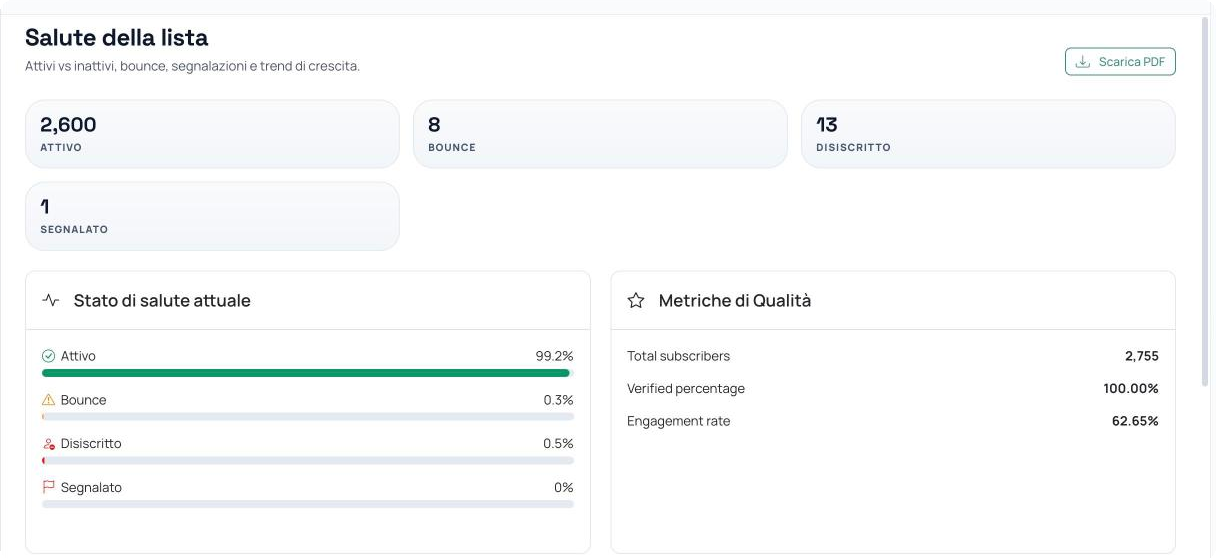Click the green Attivo progress bar
1216x560 pixels.
click(306, 373)
